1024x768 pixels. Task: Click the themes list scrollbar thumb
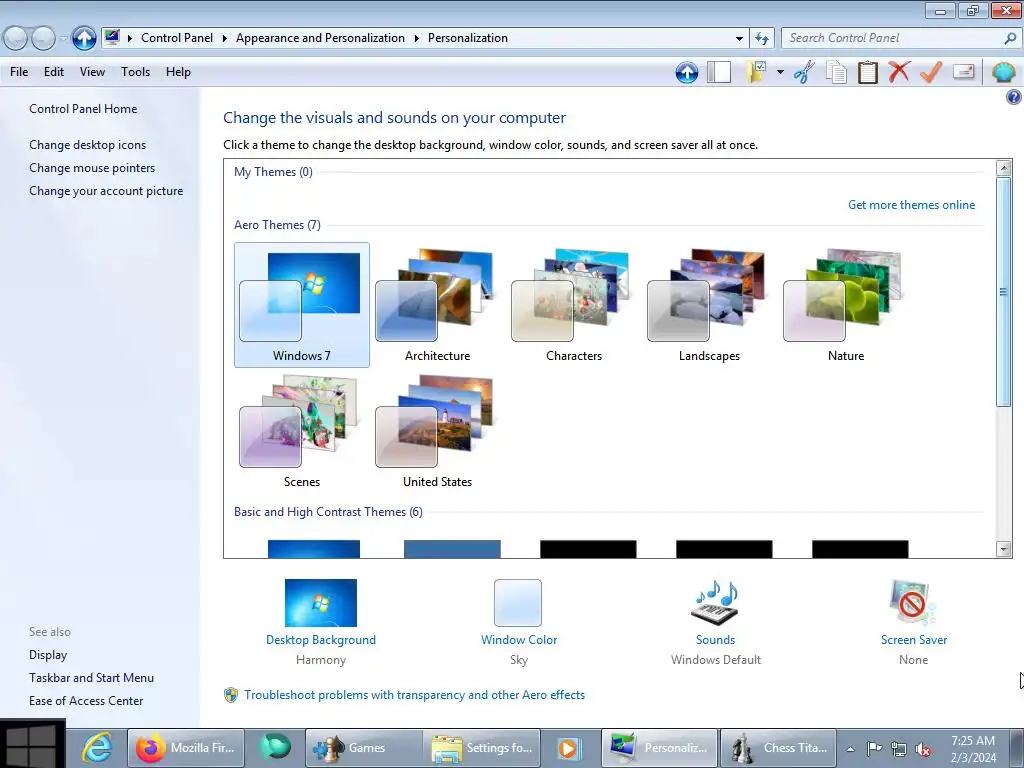(x=1003, y=291)
